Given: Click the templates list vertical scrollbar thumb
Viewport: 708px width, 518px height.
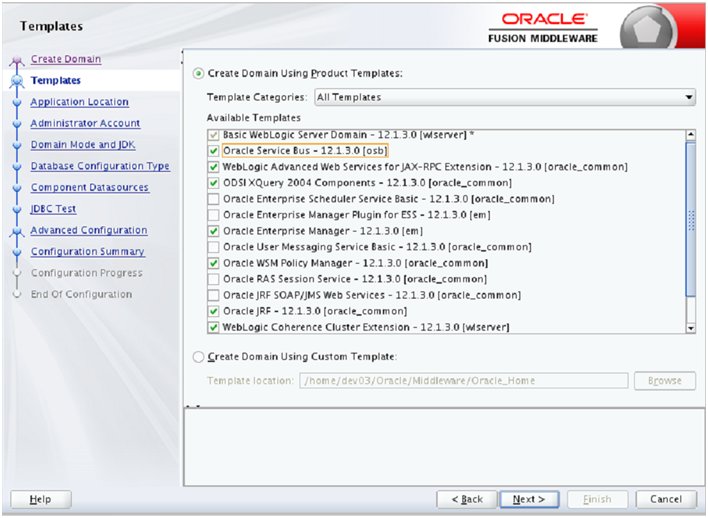Looking at the screenshot, I should pyautogui.click(x=690, y=220).
